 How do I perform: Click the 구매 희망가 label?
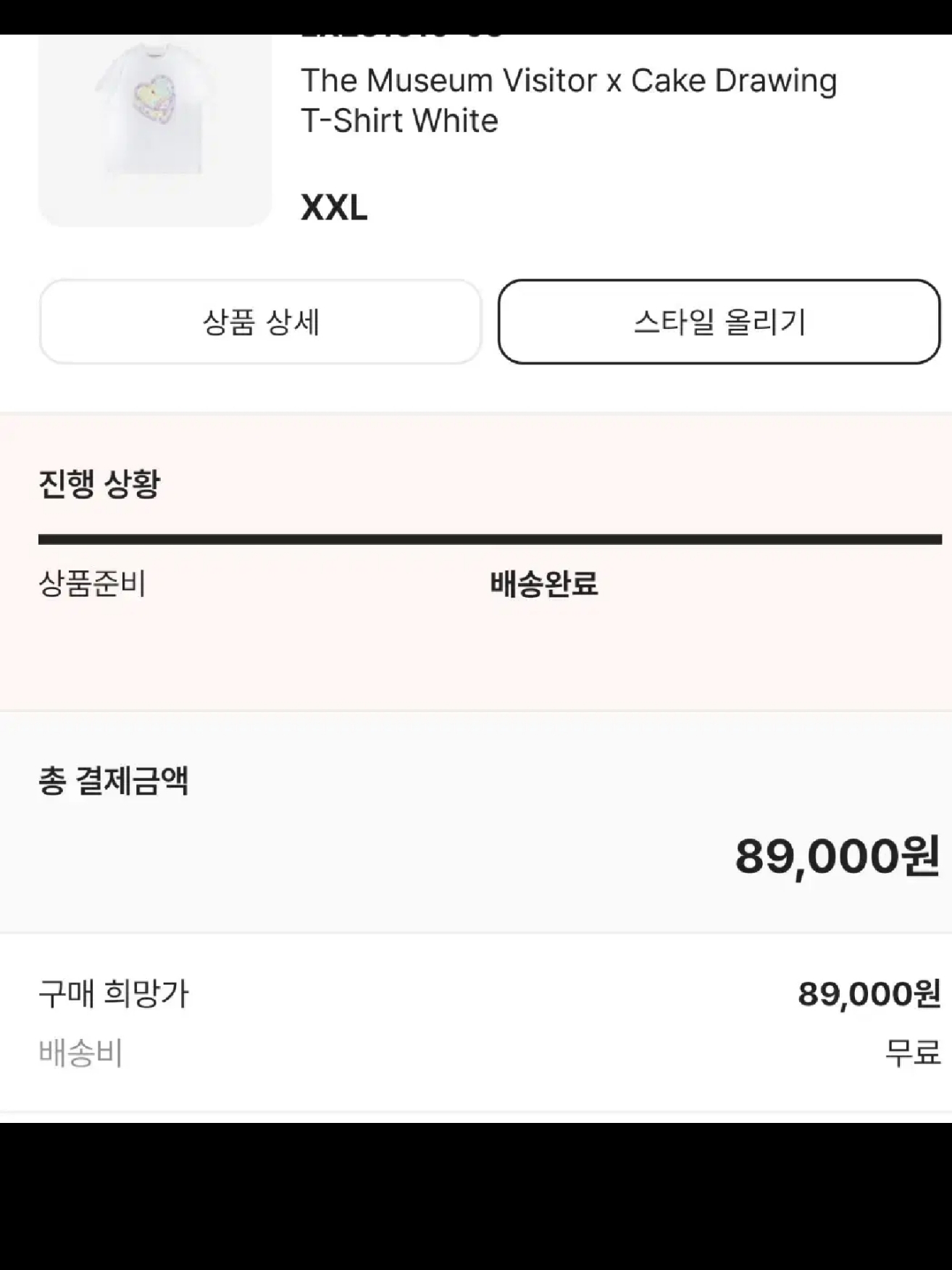pos(114,993)
